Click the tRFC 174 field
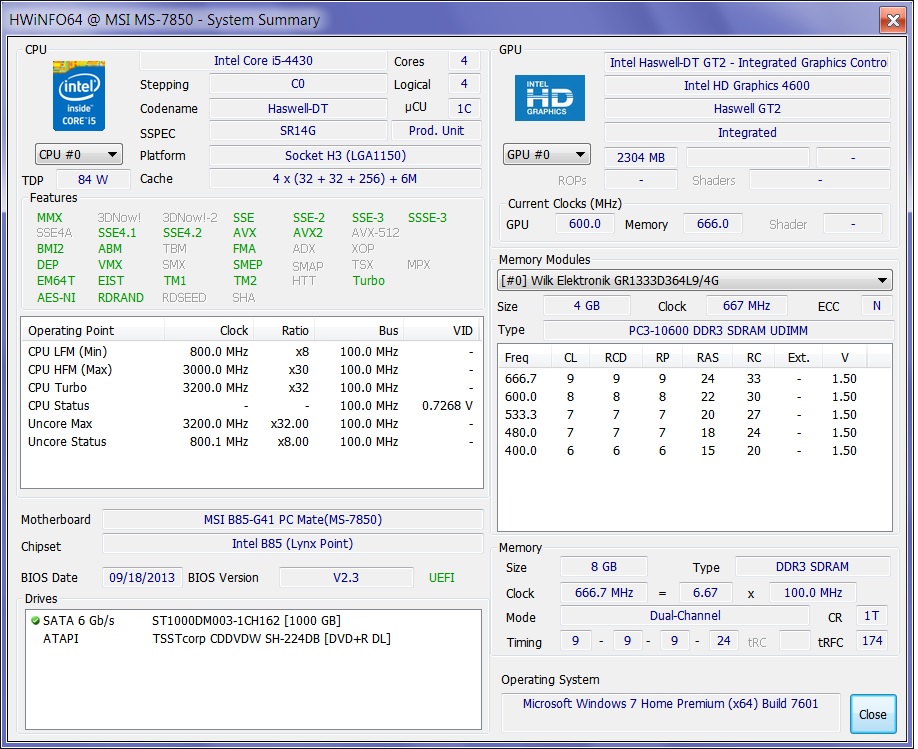 (872, 641)
